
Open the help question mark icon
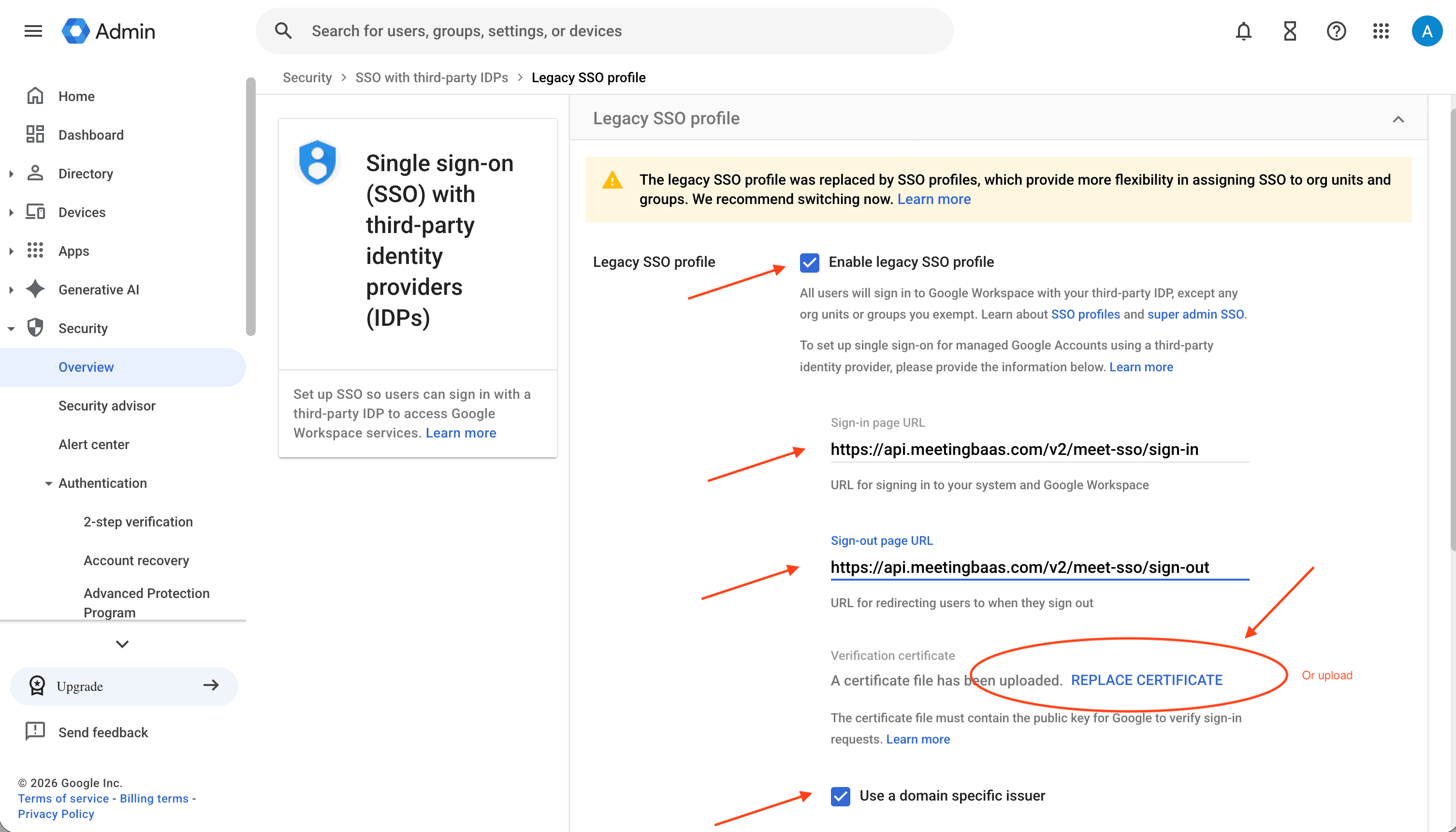tap(1336, 31)
